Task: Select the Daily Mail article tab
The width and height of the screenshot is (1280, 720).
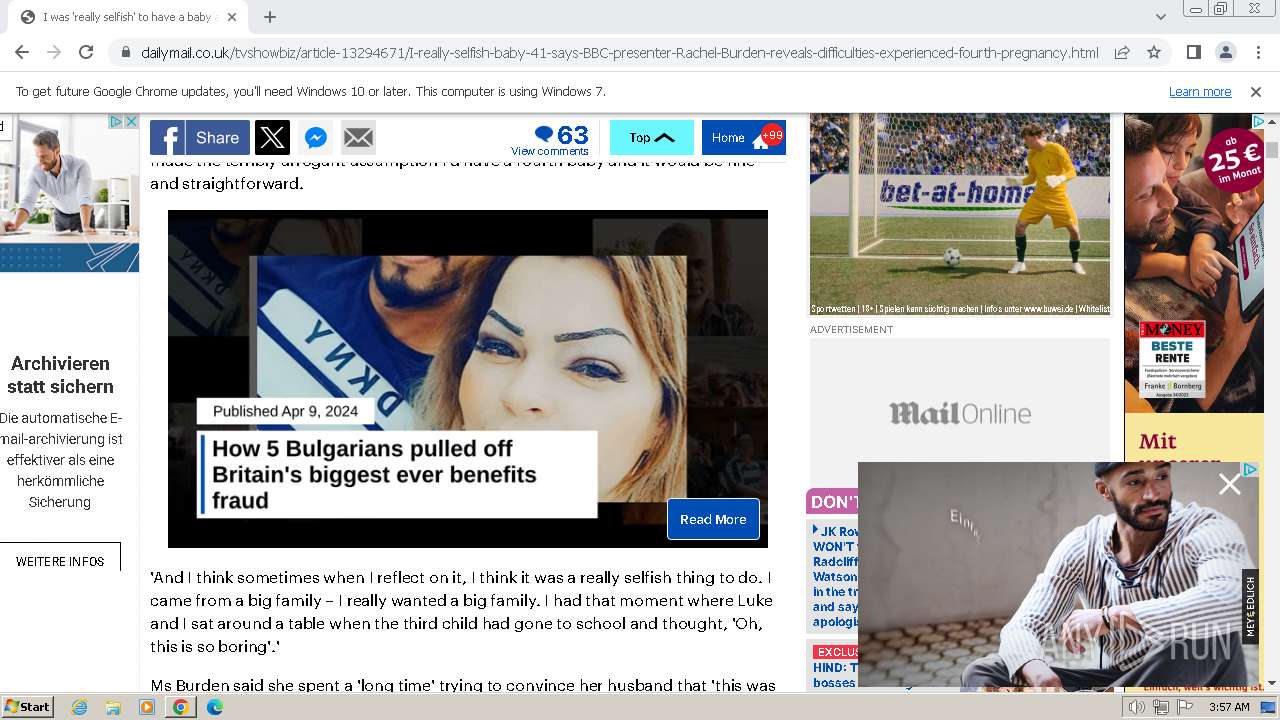Action: tap(130, 17)
